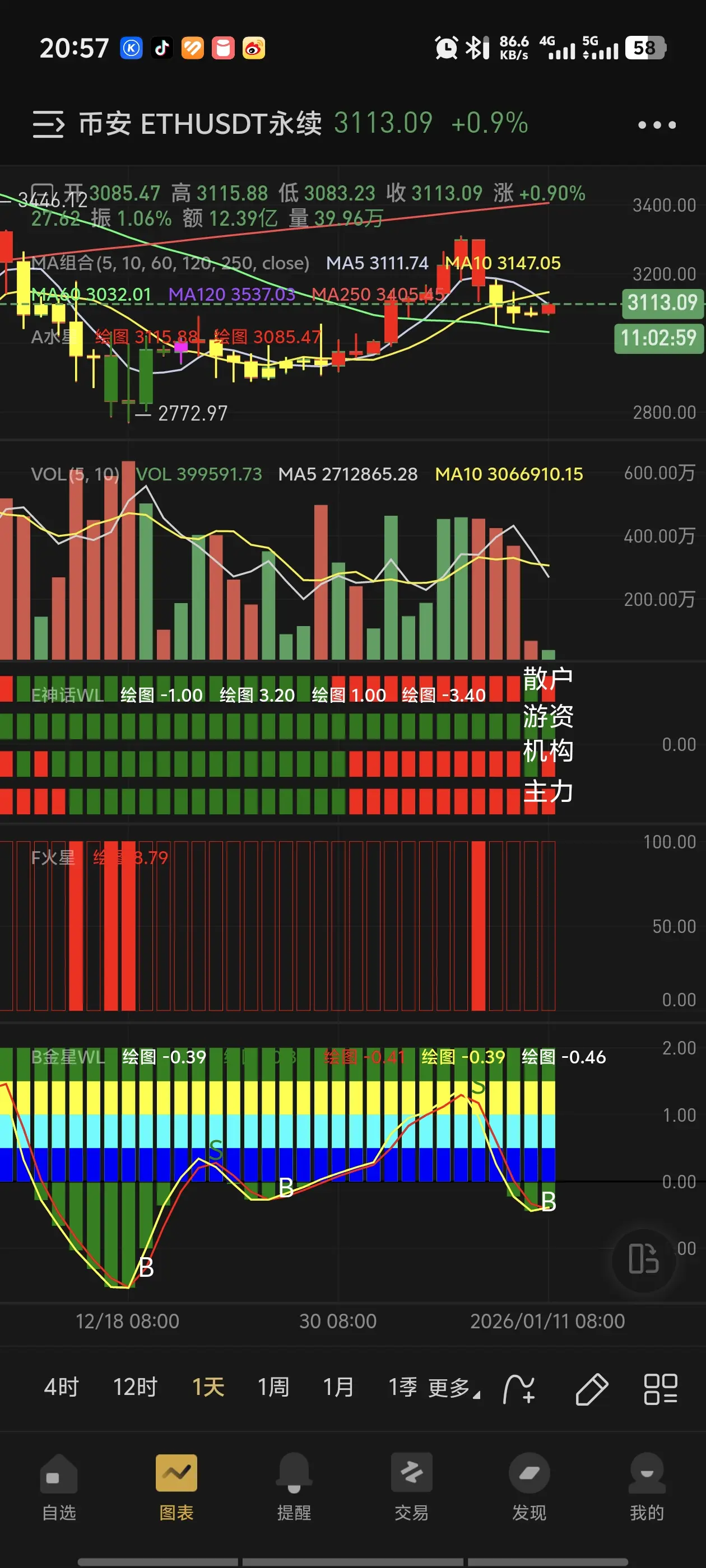Screen dimensions: 706x1568
Task: Tap the alarm clock status icon
Action: 447,48
